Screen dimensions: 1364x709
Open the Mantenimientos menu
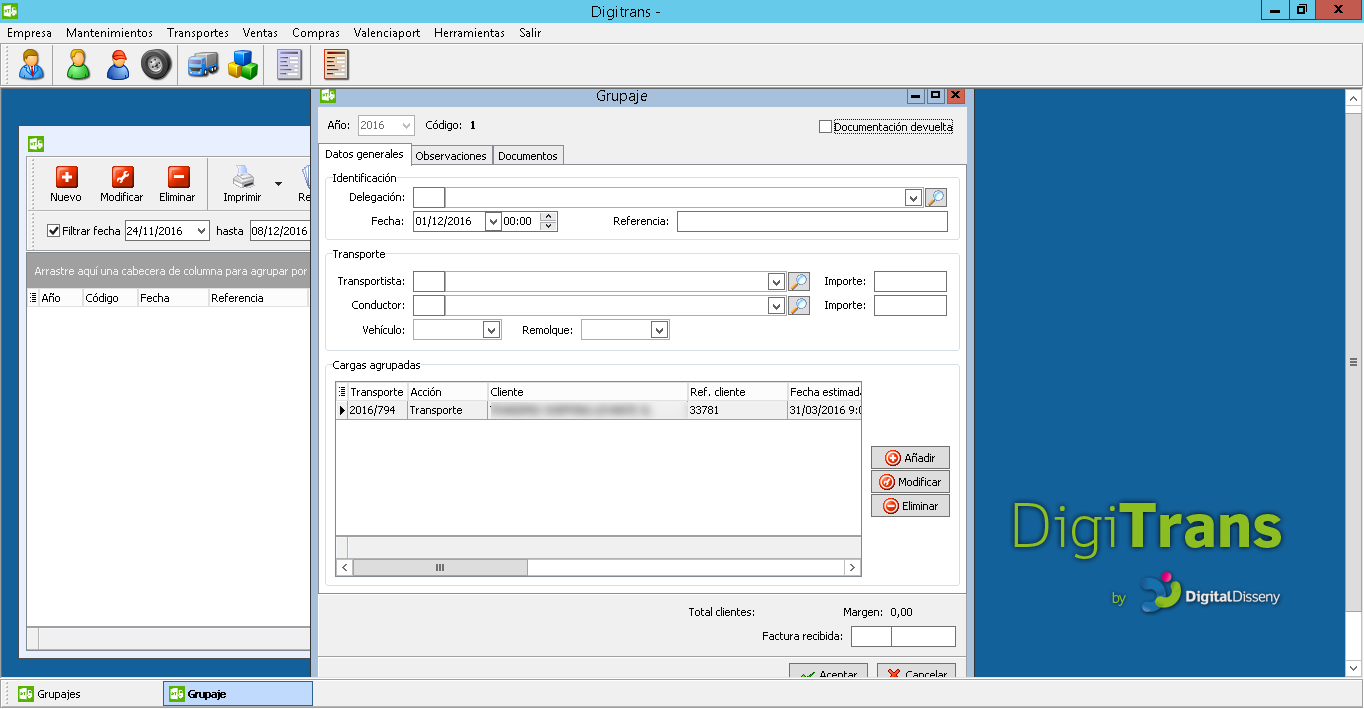109,33
